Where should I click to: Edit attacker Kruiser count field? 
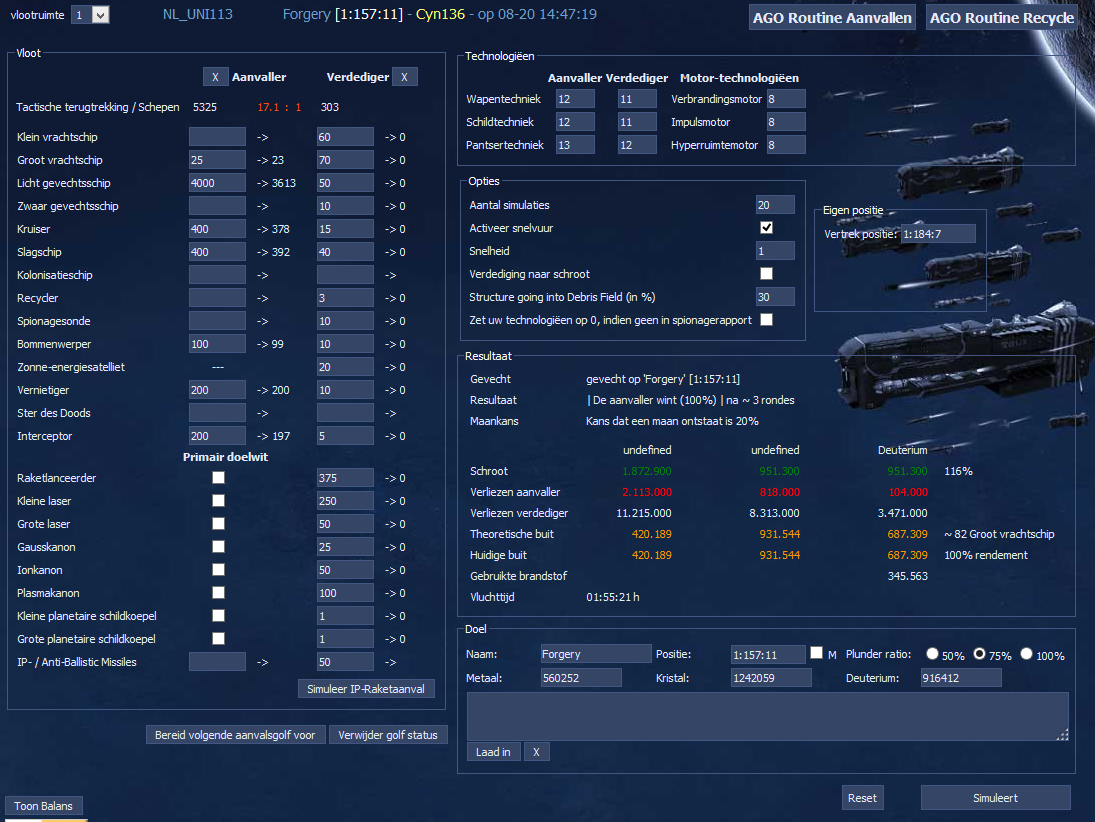pos(217,229)
